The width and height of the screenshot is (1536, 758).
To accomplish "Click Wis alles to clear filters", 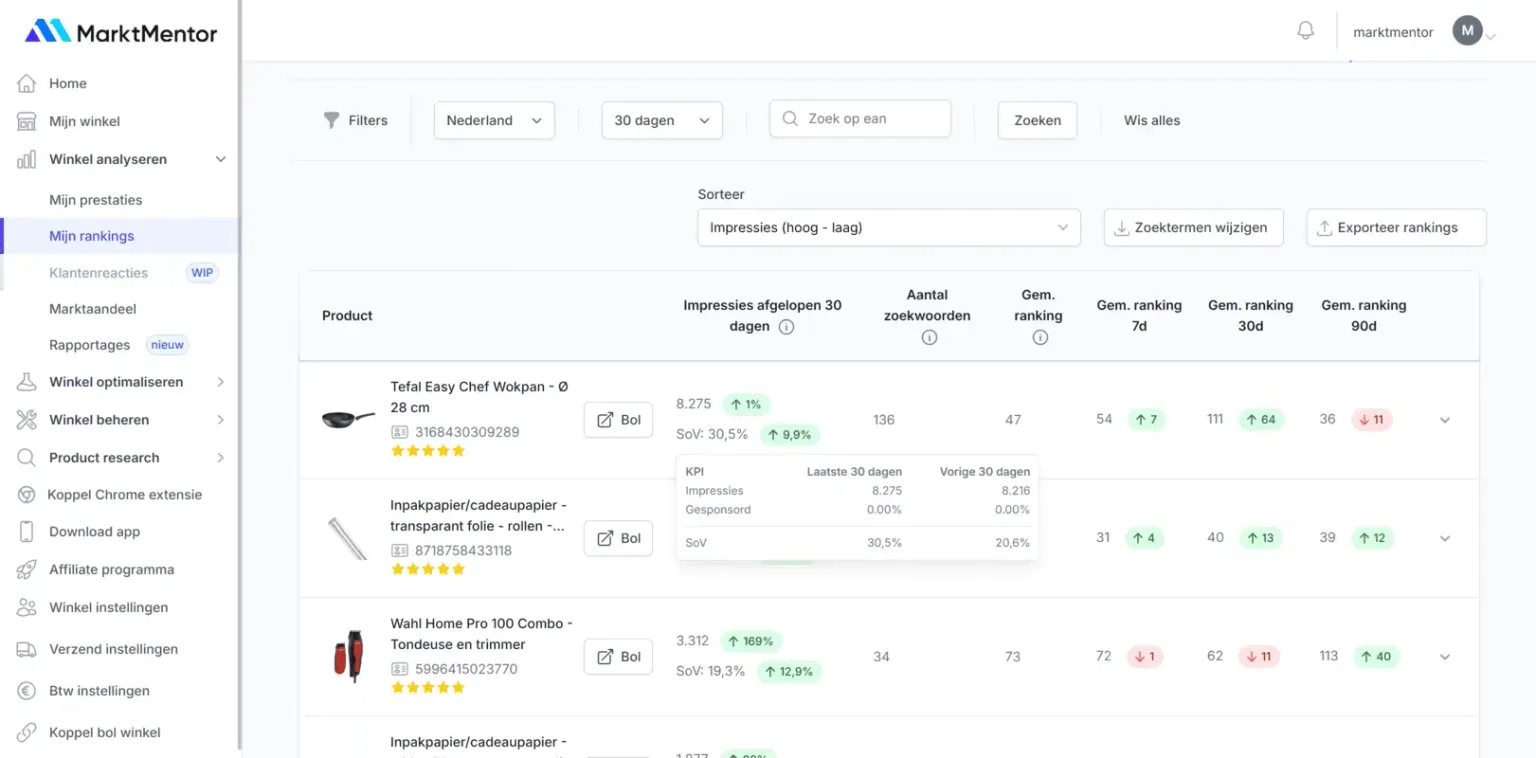I will (x=1152, y=120).
